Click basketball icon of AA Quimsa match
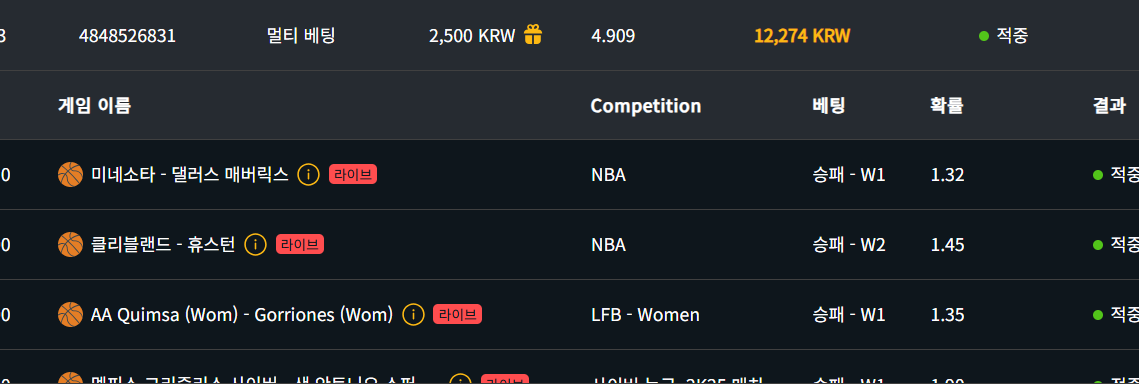This screenshot has height=384, width=1139. coord(70,314)
